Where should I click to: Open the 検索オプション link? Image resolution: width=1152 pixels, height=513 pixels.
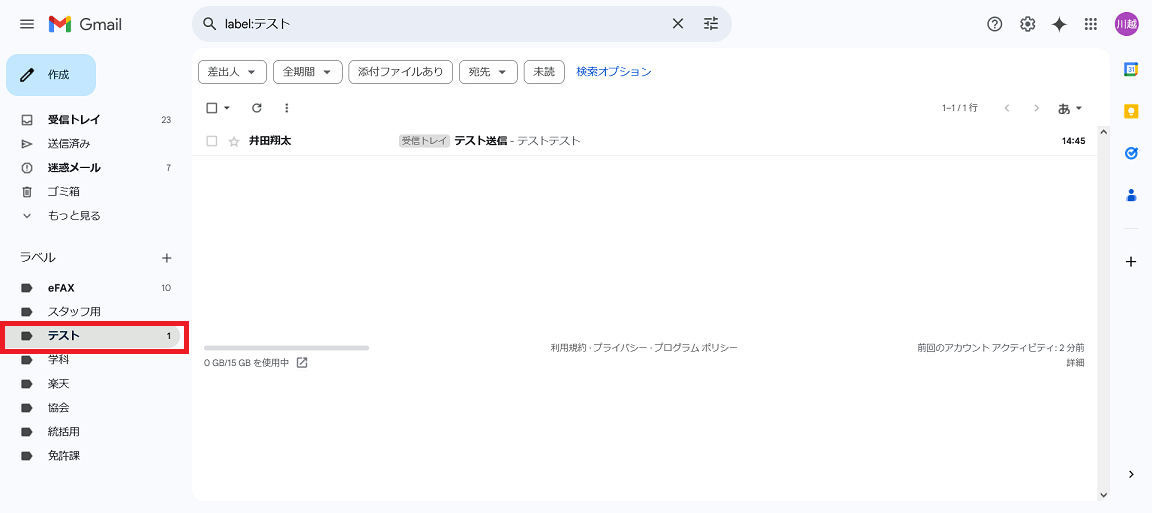click(613, 72)
